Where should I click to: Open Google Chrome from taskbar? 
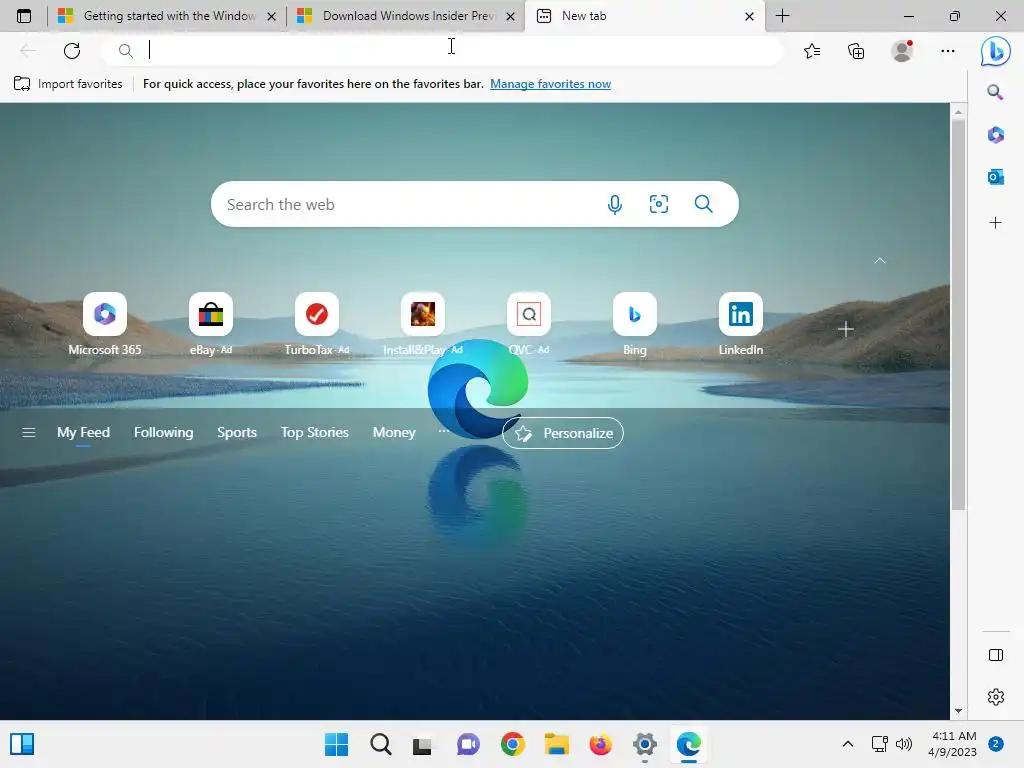point(513,744)
